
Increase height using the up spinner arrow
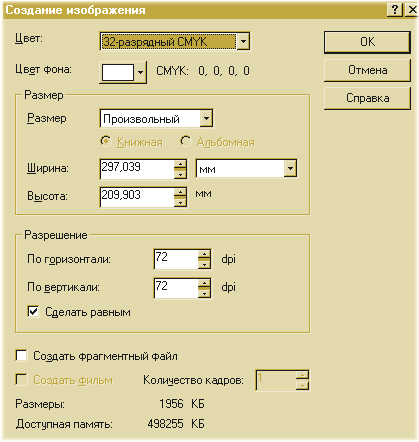pyautogui.click(x=180, y=192)
